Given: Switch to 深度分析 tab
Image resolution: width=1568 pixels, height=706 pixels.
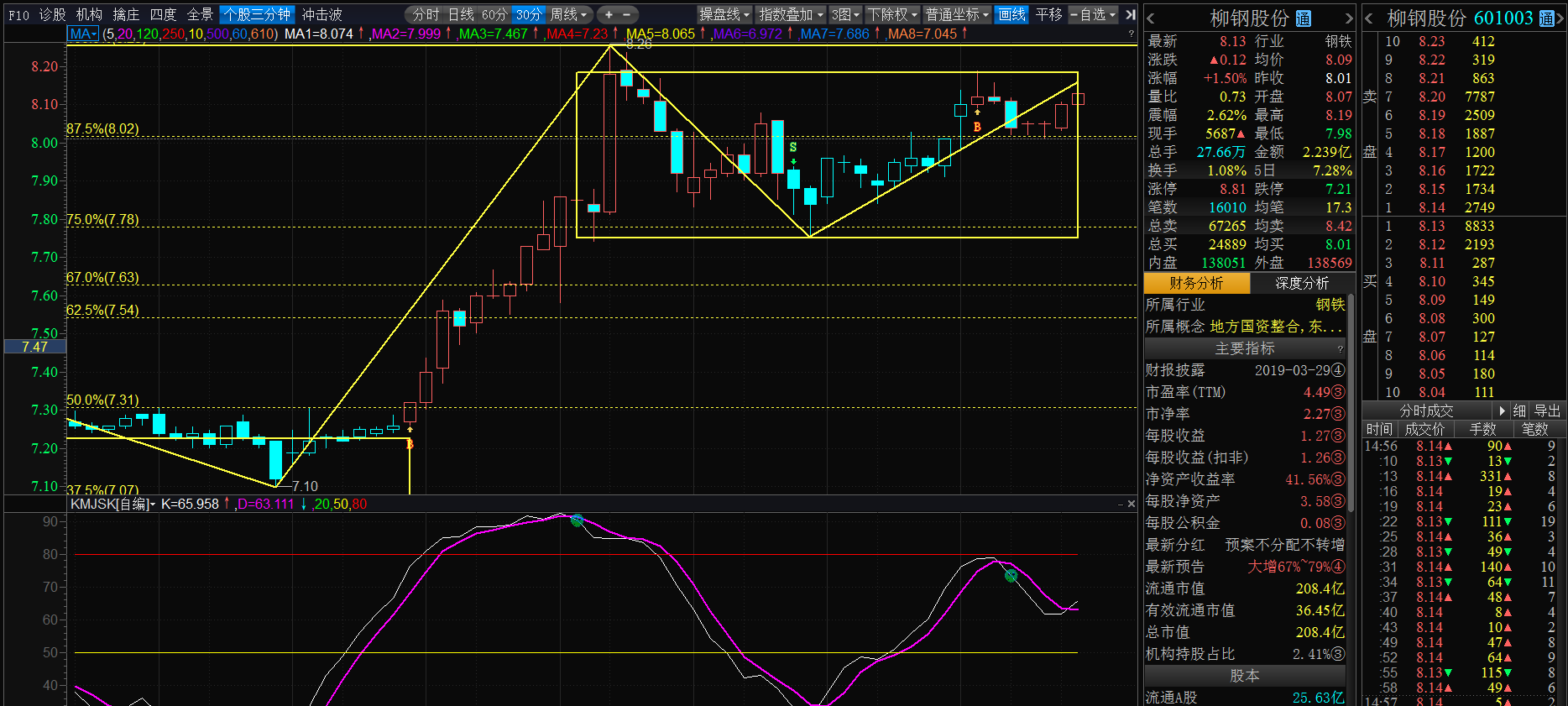Looking at the screenshot, I should 1302,283.
